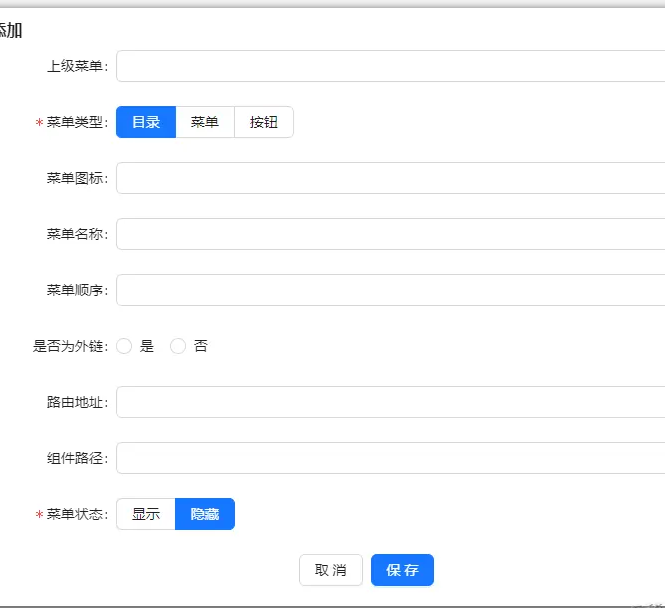The width and height of the screenshot is (665, 608).
Task: Set menu status to 显示
Action: click(146, 514)
